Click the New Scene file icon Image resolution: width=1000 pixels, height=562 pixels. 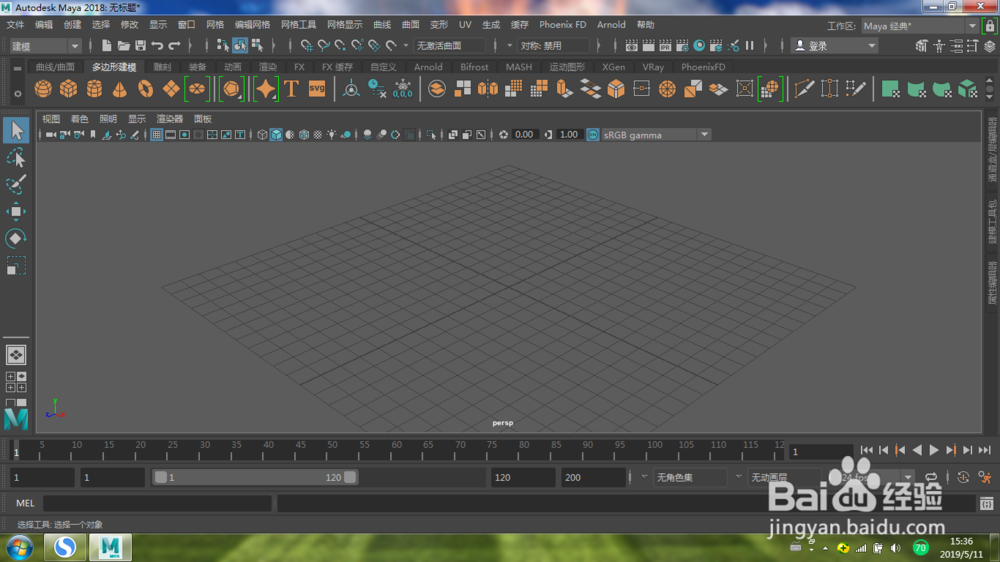pos(107,45)
